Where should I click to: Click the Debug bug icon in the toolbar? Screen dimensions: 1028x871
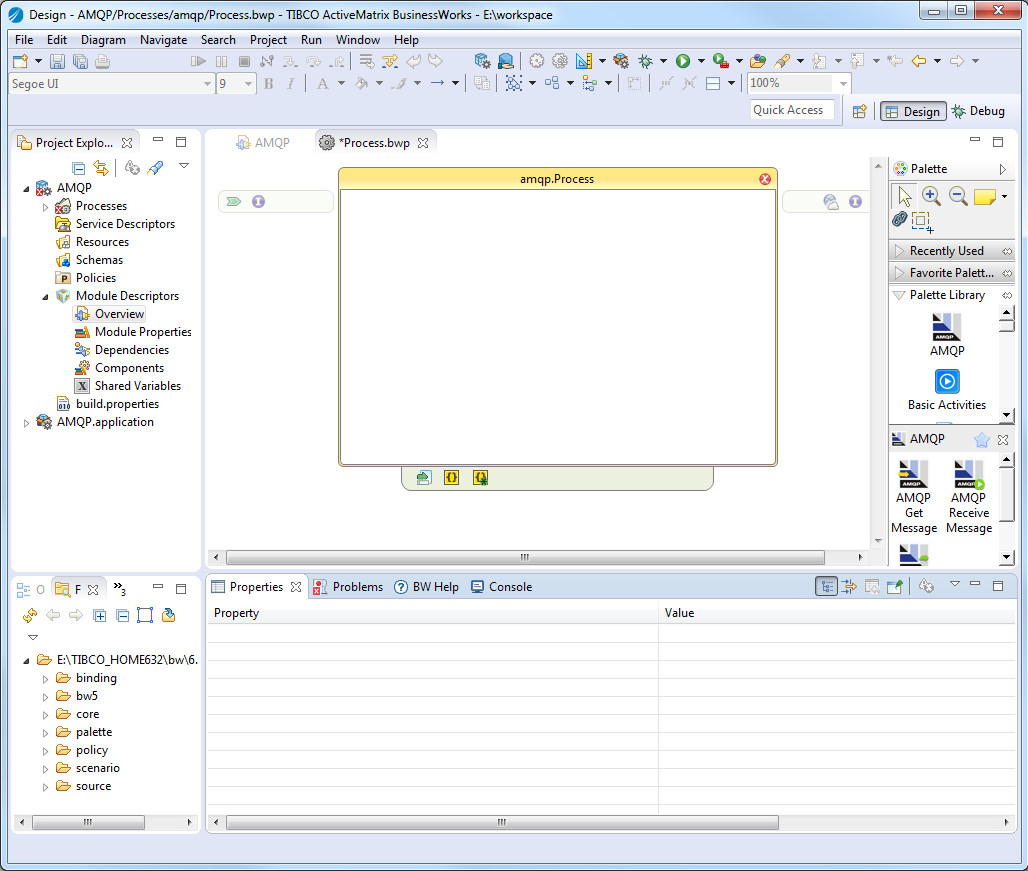tap(646, 61)
